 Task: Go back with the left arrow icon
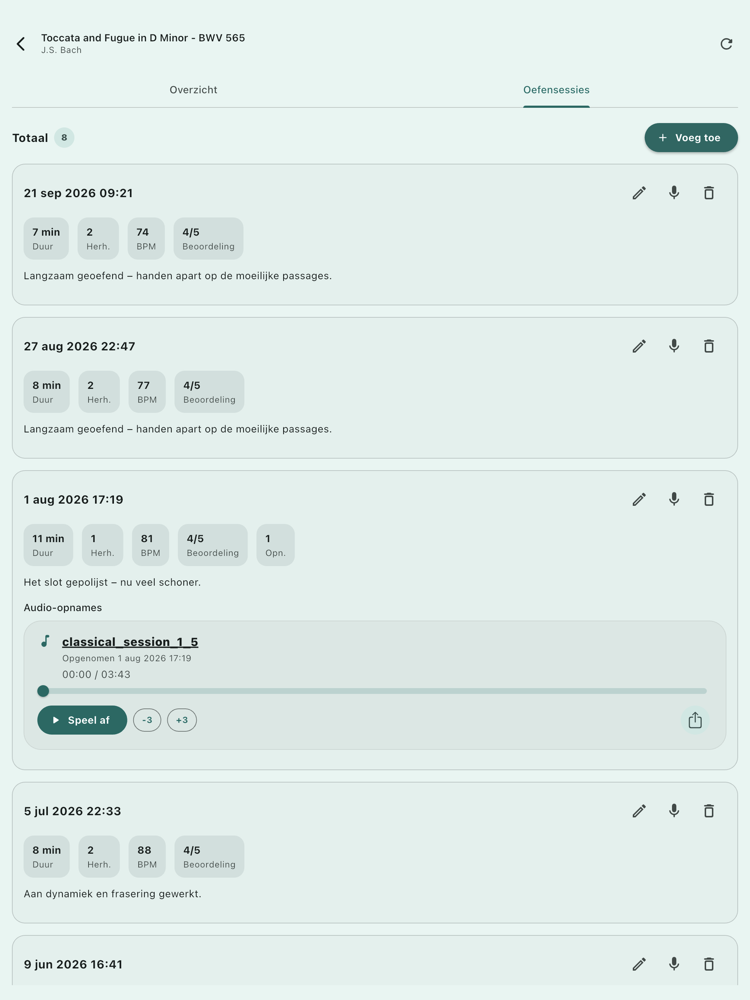[x=21, y=43]
